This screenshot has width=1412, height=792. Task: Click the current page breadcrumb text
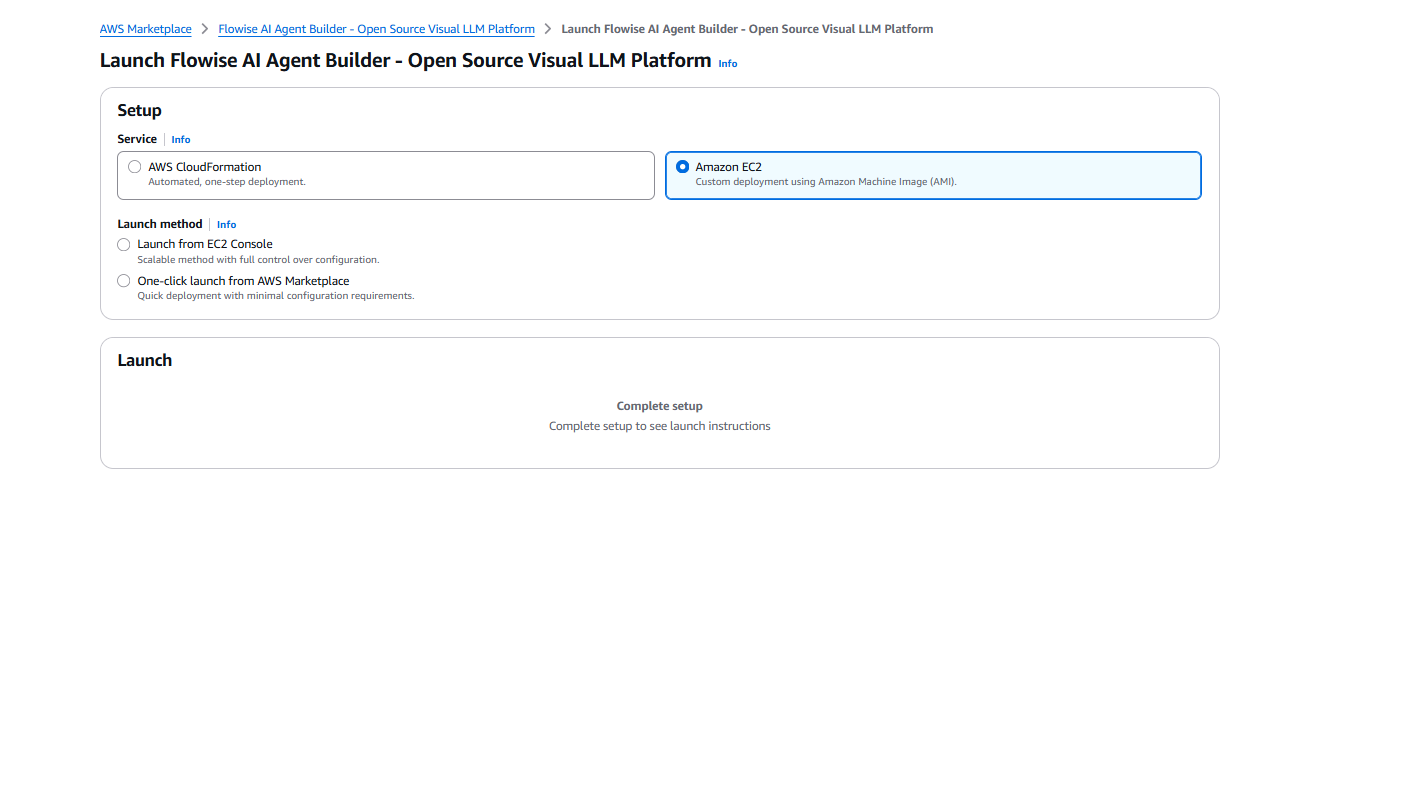tap(747, 29)
